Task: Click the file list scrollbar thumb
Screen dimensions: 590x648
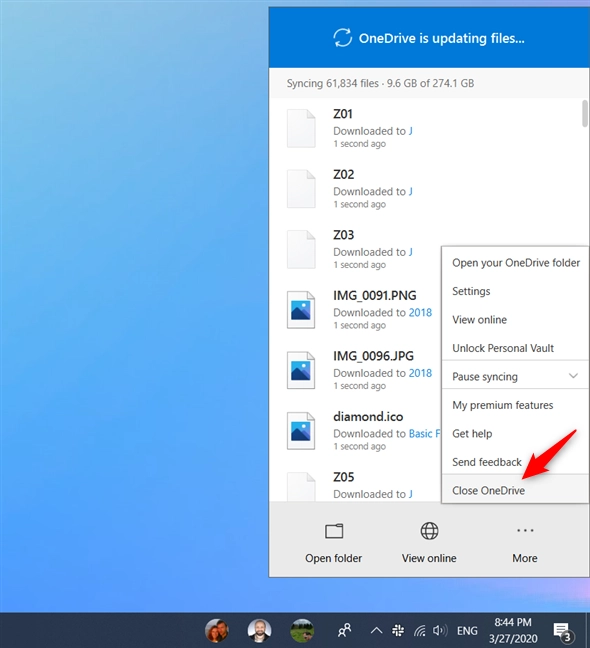Action: point(585,113)
